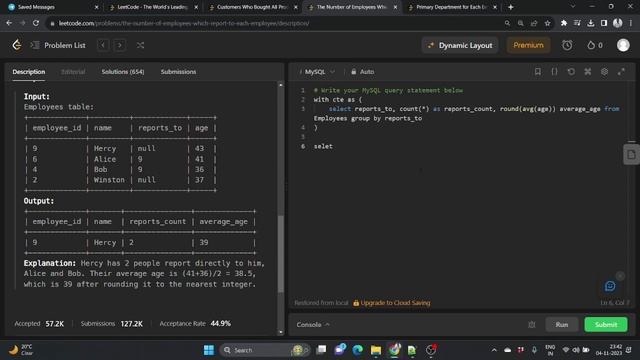Viewport: 640px width, 360px height.
Task: Switch to the Description tab
Action: tap(29, 72)
